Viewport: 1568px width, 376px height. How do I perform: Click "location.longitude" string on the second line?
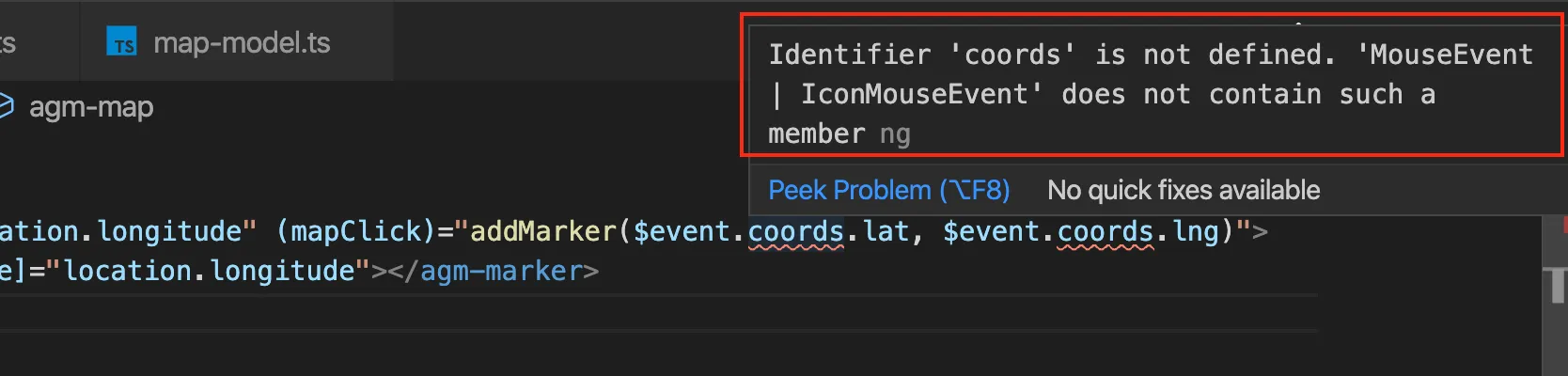(209, 272)
